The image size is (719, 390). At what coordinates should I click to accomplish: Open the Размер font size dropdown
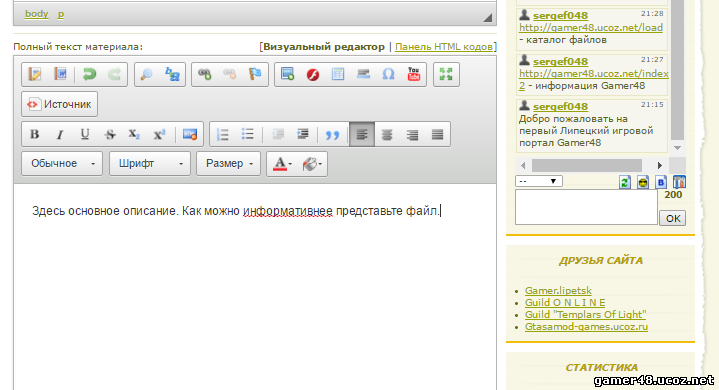point(228,164)
